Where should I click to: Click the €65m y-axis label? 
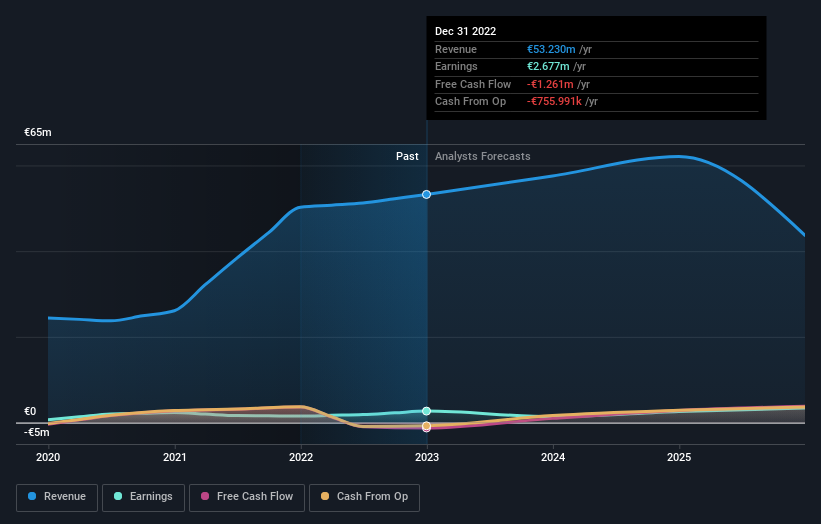pyautogui.click(x=38, y=132)
